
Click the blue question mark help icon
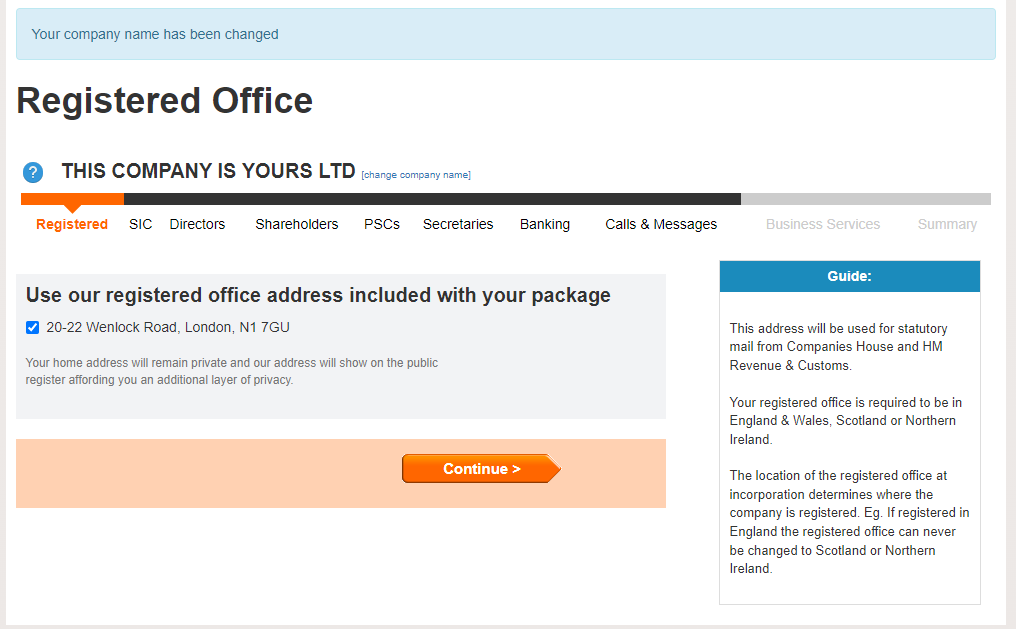(x=33, y=172)
